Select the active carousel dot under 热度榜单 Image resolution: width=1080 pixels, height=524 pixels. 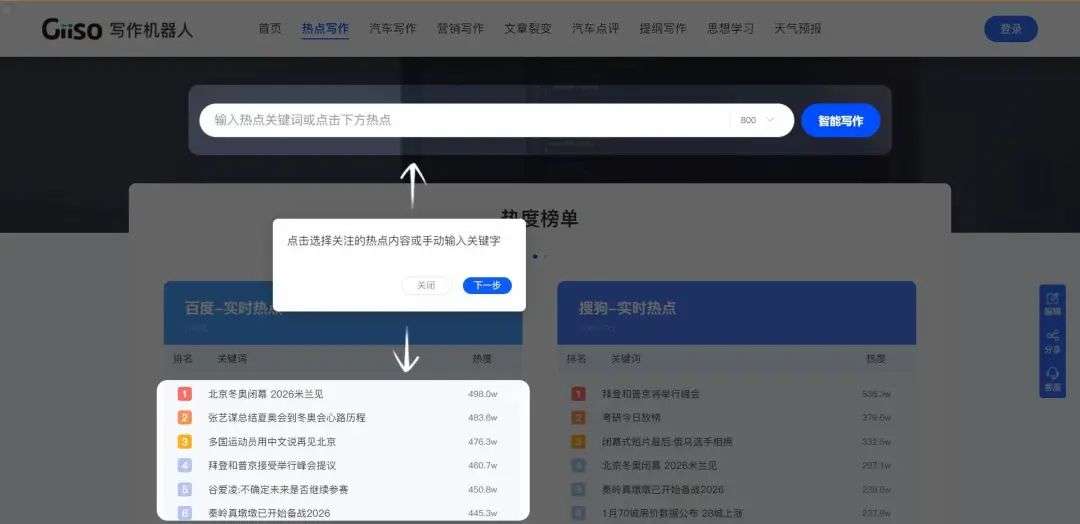[535, 256]
